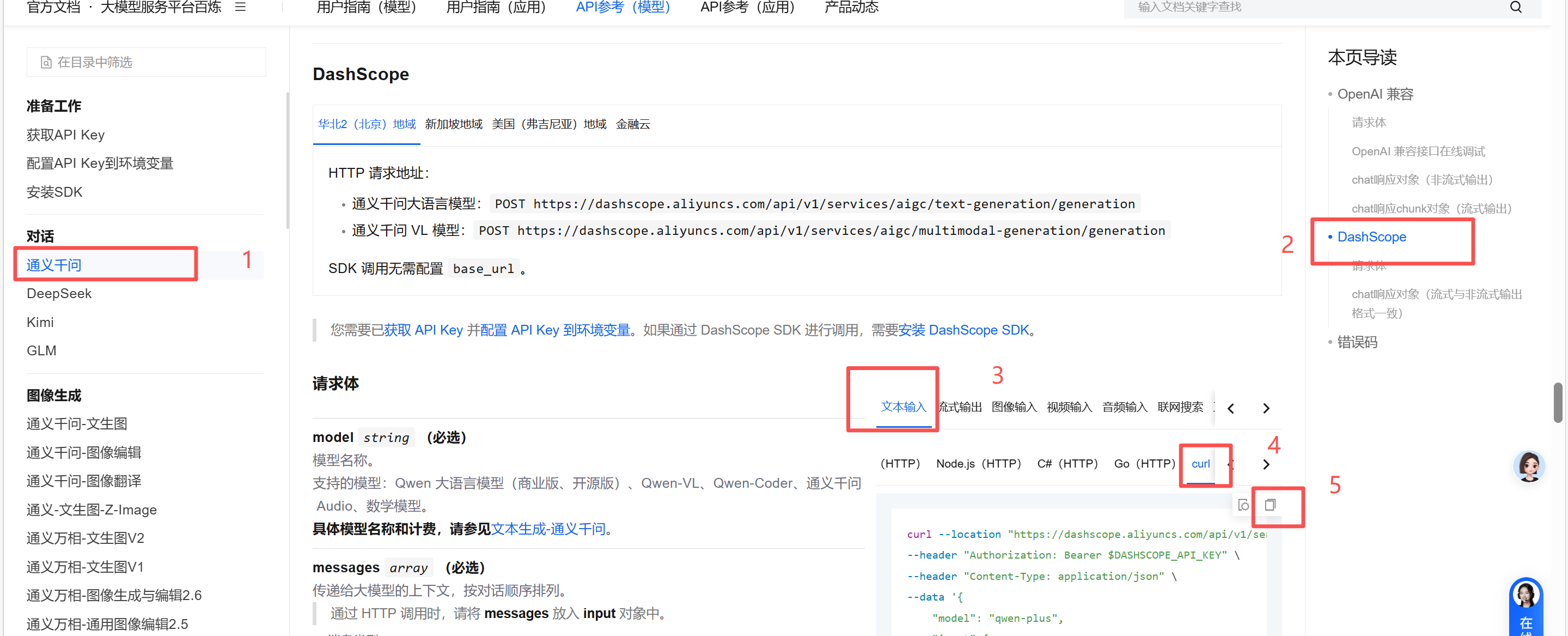Select Node.js (HTTP) code tab
The width and height of the screenshot is (1568, 636).
[978, 464]
